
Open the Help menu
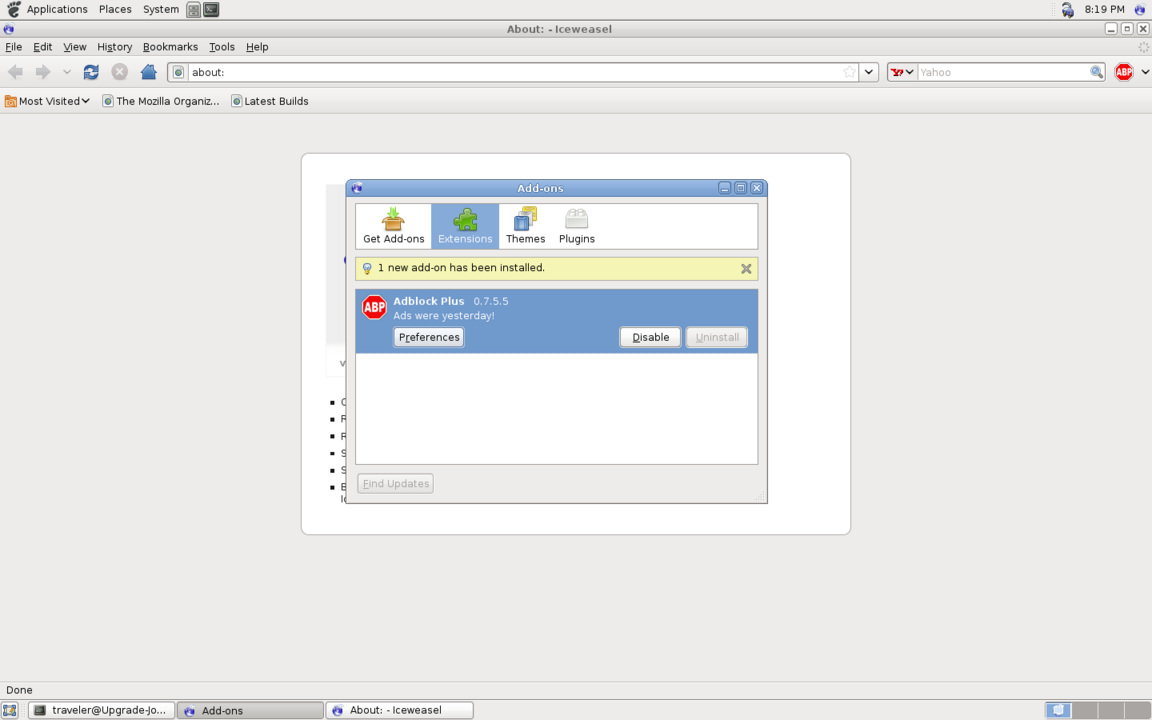click(257, 47)
